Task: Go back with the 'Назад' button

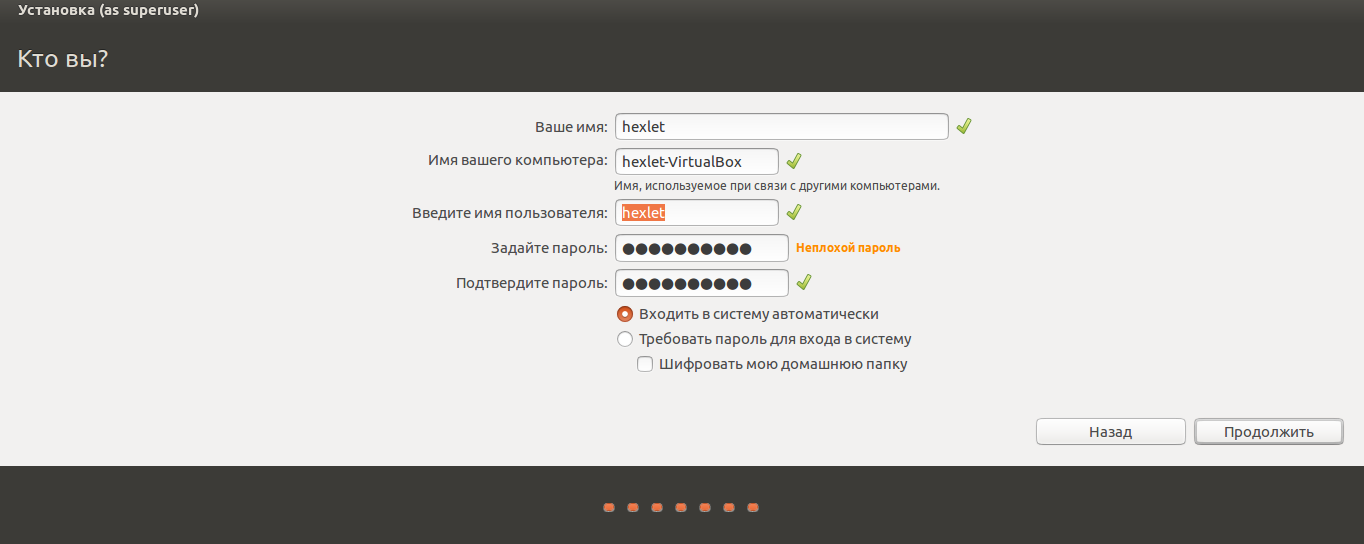Action: (x=1110, y=432)
